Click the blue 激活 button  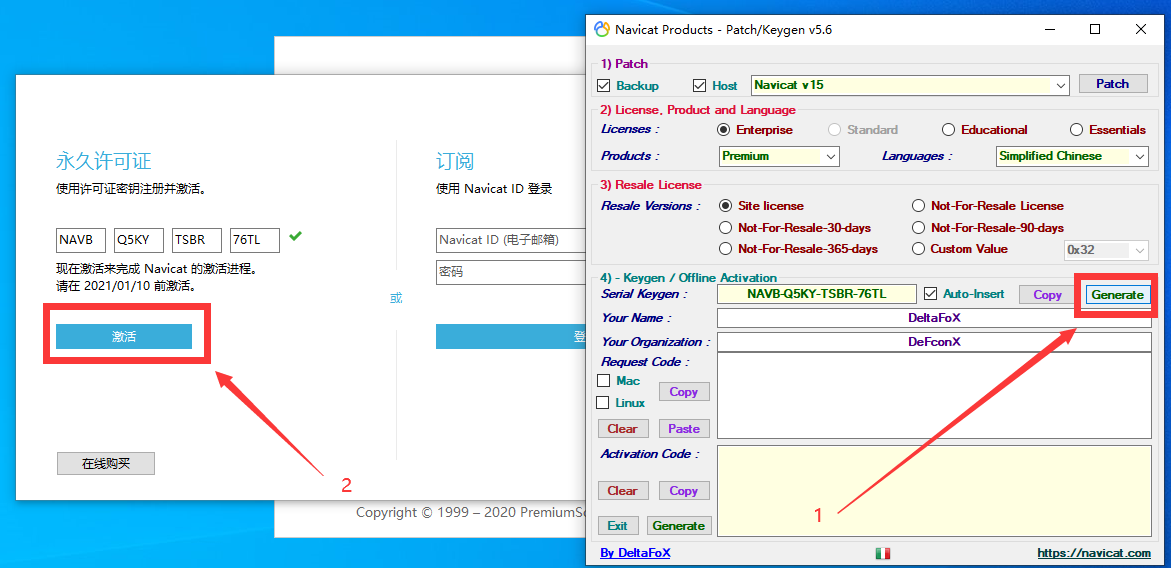[x=124, y=337]
